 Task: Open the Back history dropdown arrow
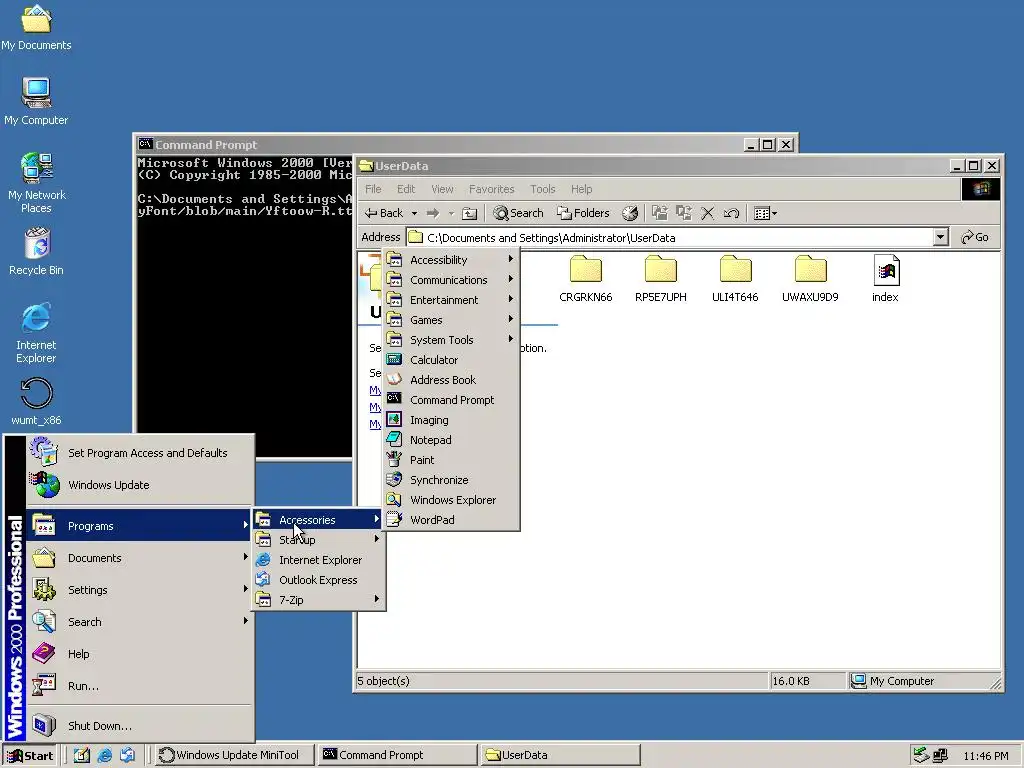point(414,214)
